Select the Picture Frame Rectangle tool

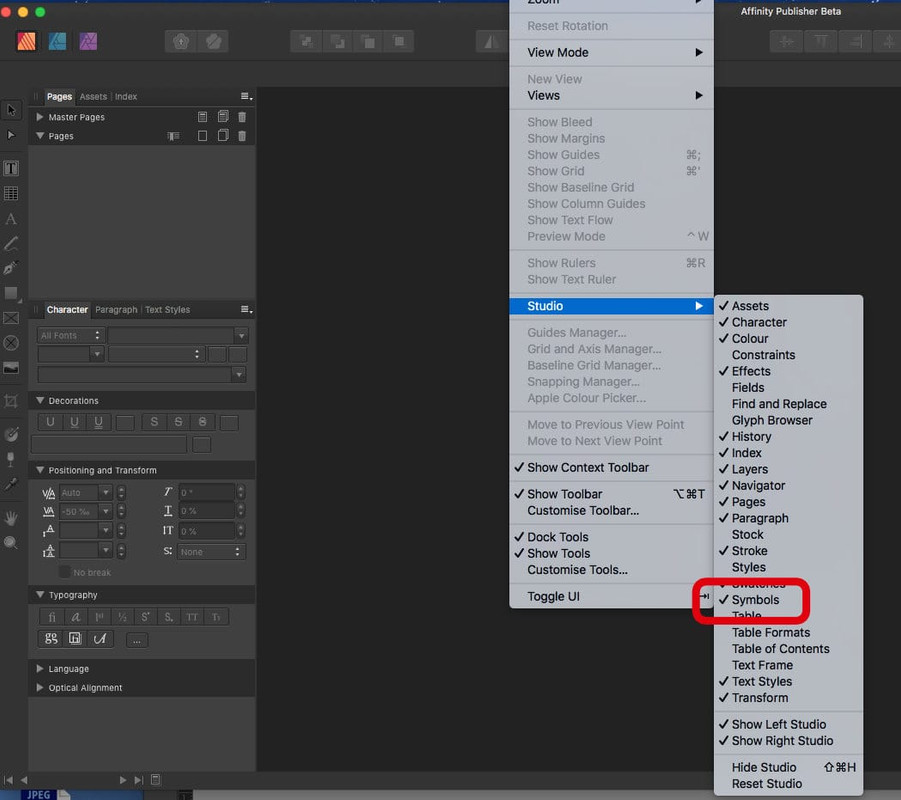11,318
